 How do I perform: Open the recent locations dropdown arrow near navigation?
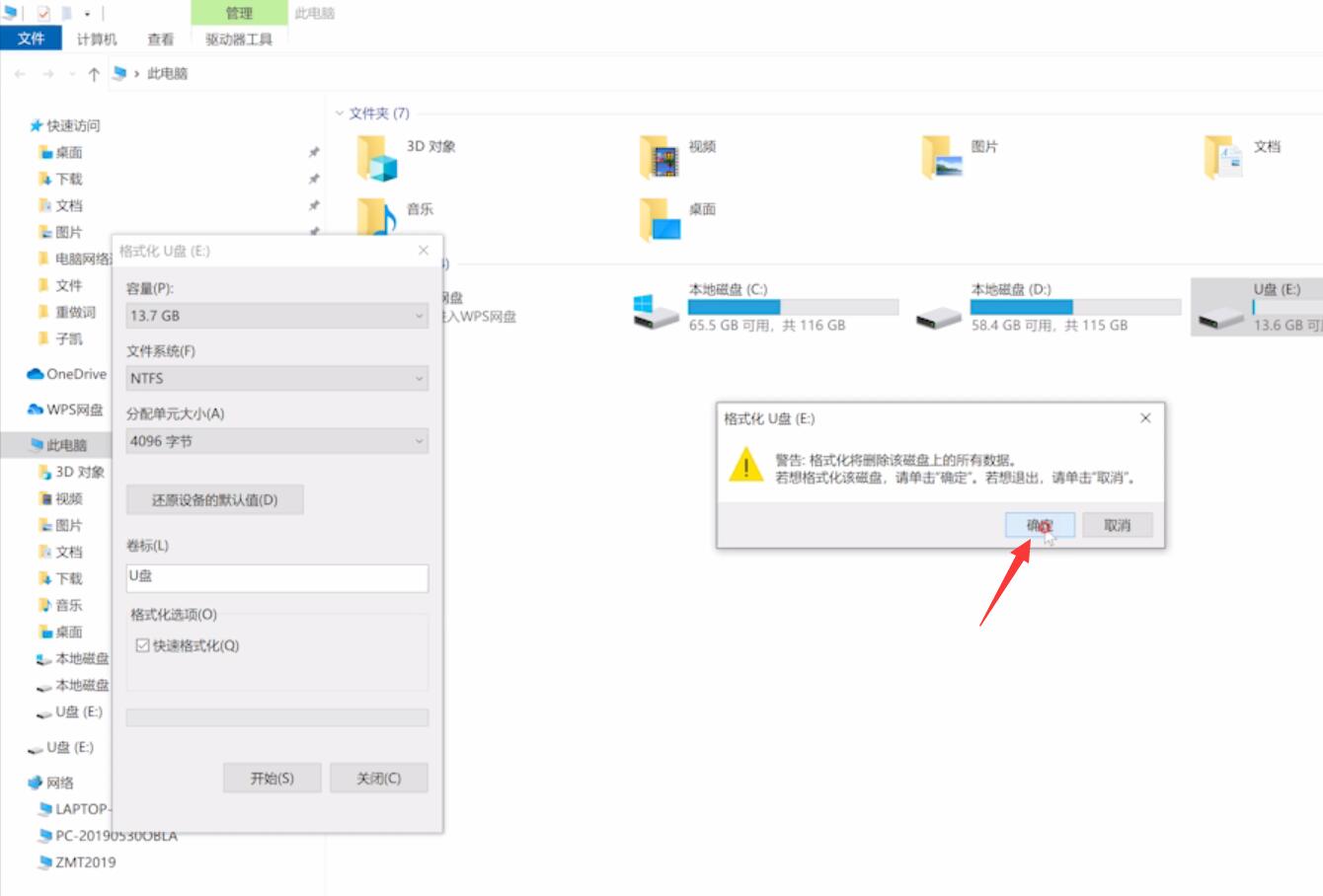[72, 74]
